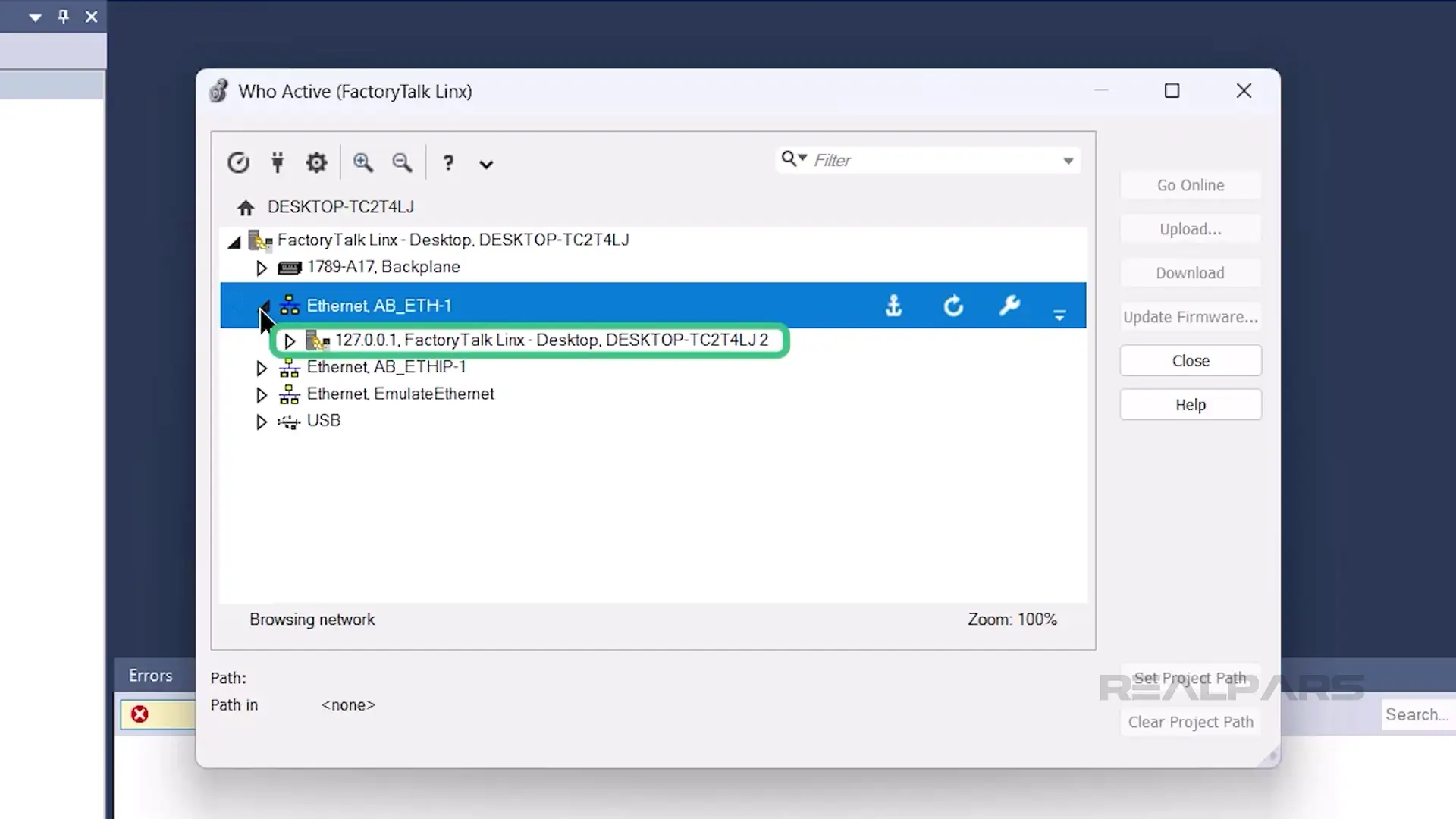Click the EmulateEthernet network icon

pos(290,394)
